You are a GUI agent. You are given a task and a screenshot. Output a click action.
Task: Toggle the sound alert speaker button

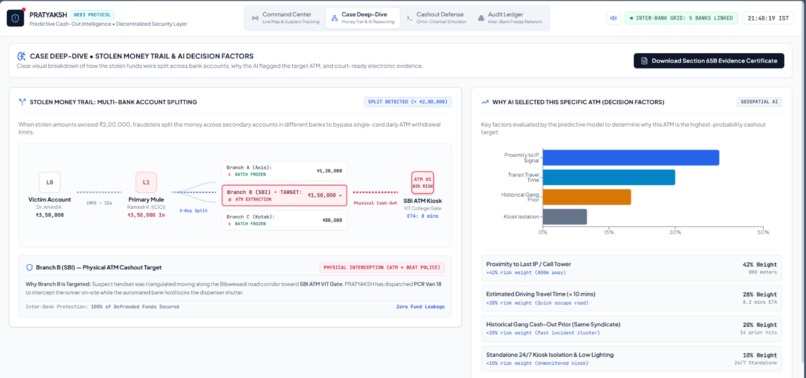[x=613, y=18]
